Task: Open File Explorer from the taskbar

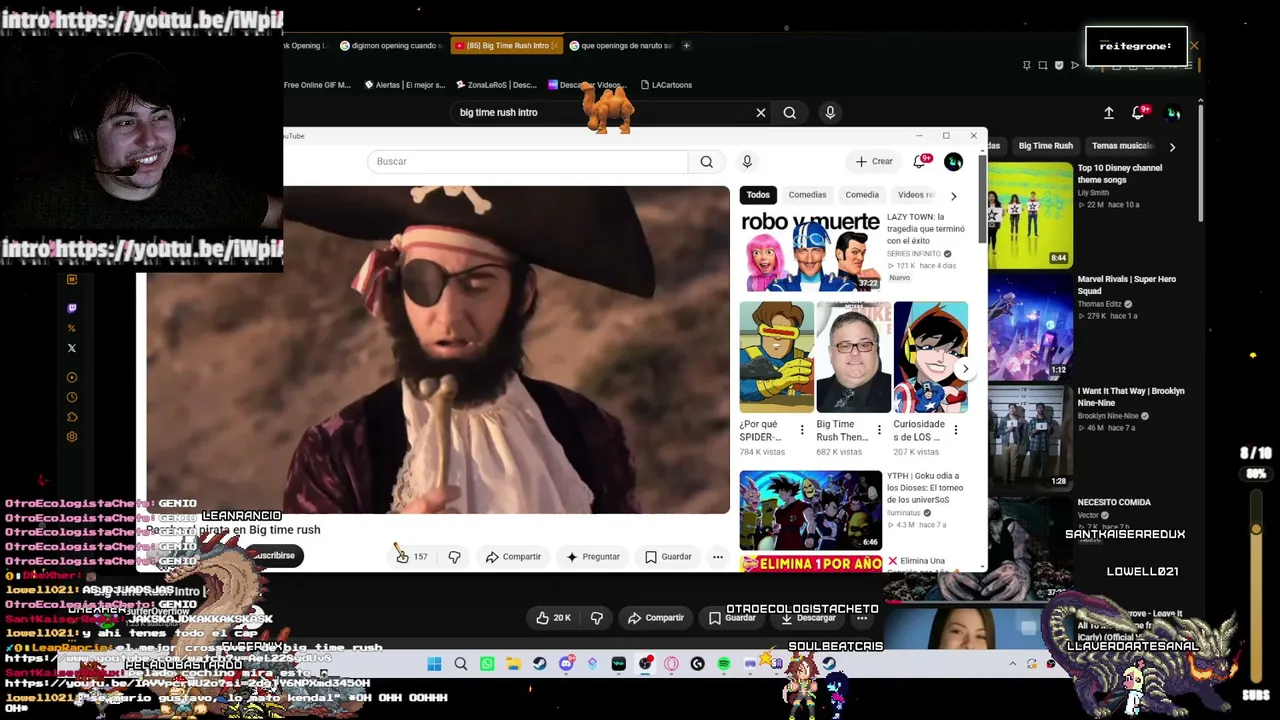Action: click(x=513, y=664)
